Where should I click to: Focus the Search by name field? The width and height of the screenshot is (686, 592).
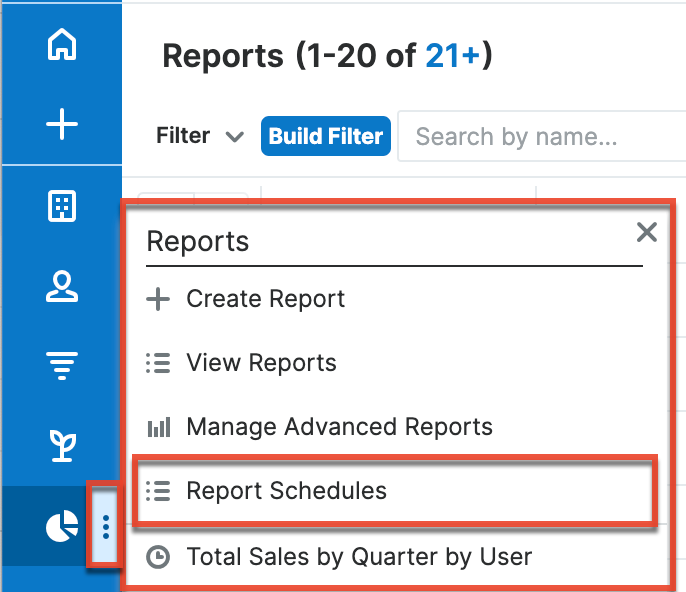(540, 136)
